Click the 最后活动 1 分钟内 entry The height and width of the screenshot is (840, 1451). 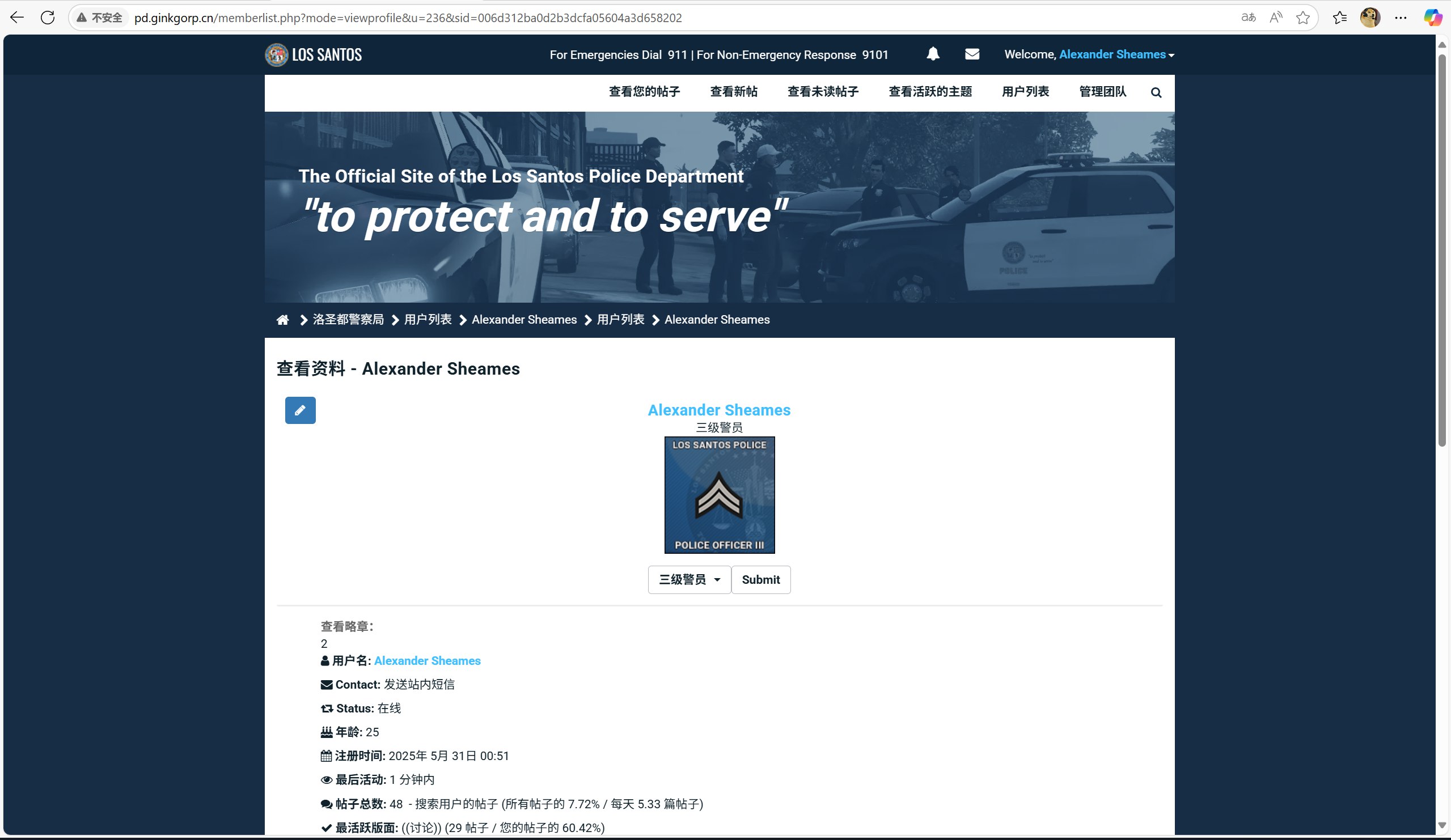[x=378, y=780]
